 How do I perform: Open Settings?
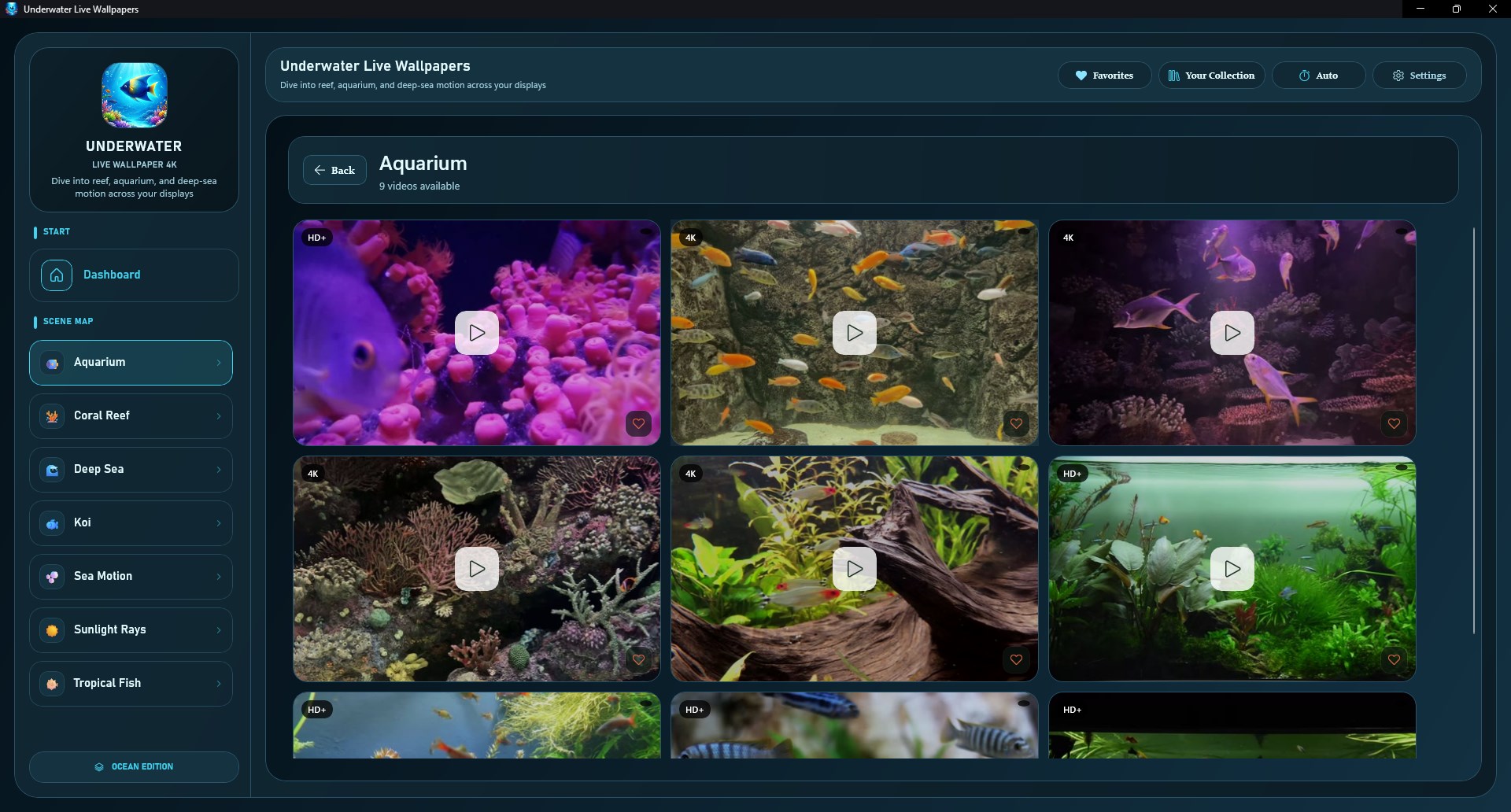[1419, 76]
